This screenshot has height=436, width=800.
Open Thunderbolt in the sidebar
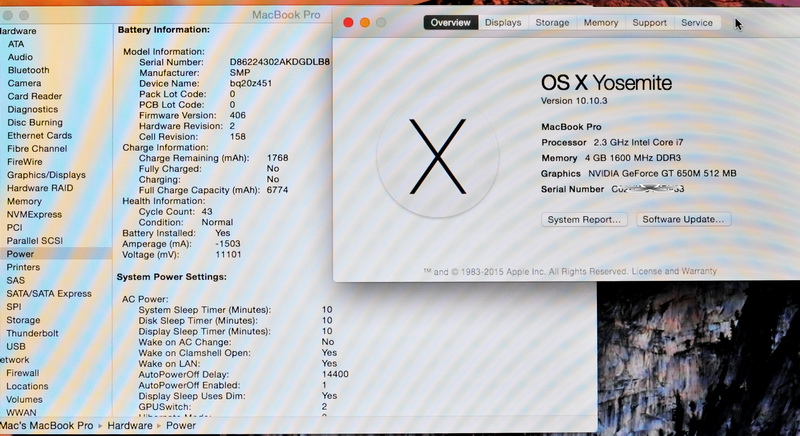32,334
